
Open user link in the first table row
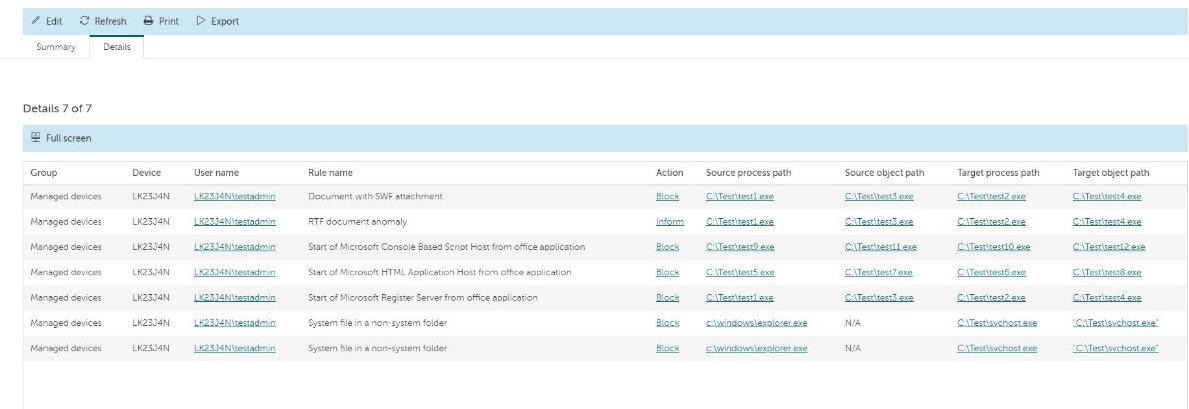[234, 197]
